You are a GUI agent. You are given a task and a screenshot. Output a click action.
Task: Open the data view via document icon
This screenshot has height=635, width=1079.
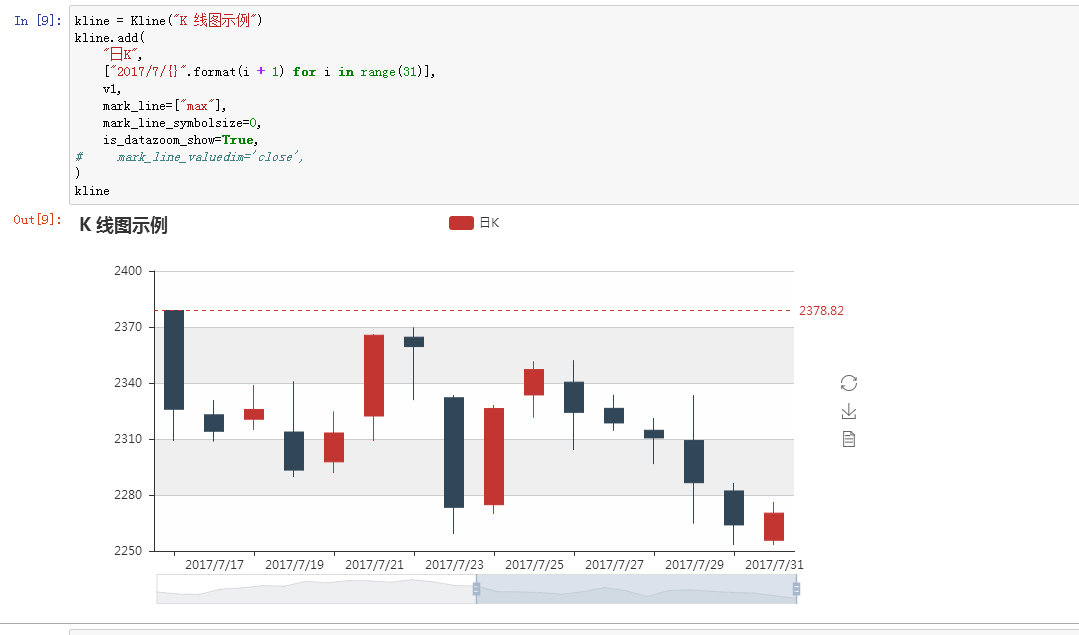[848, 437]
